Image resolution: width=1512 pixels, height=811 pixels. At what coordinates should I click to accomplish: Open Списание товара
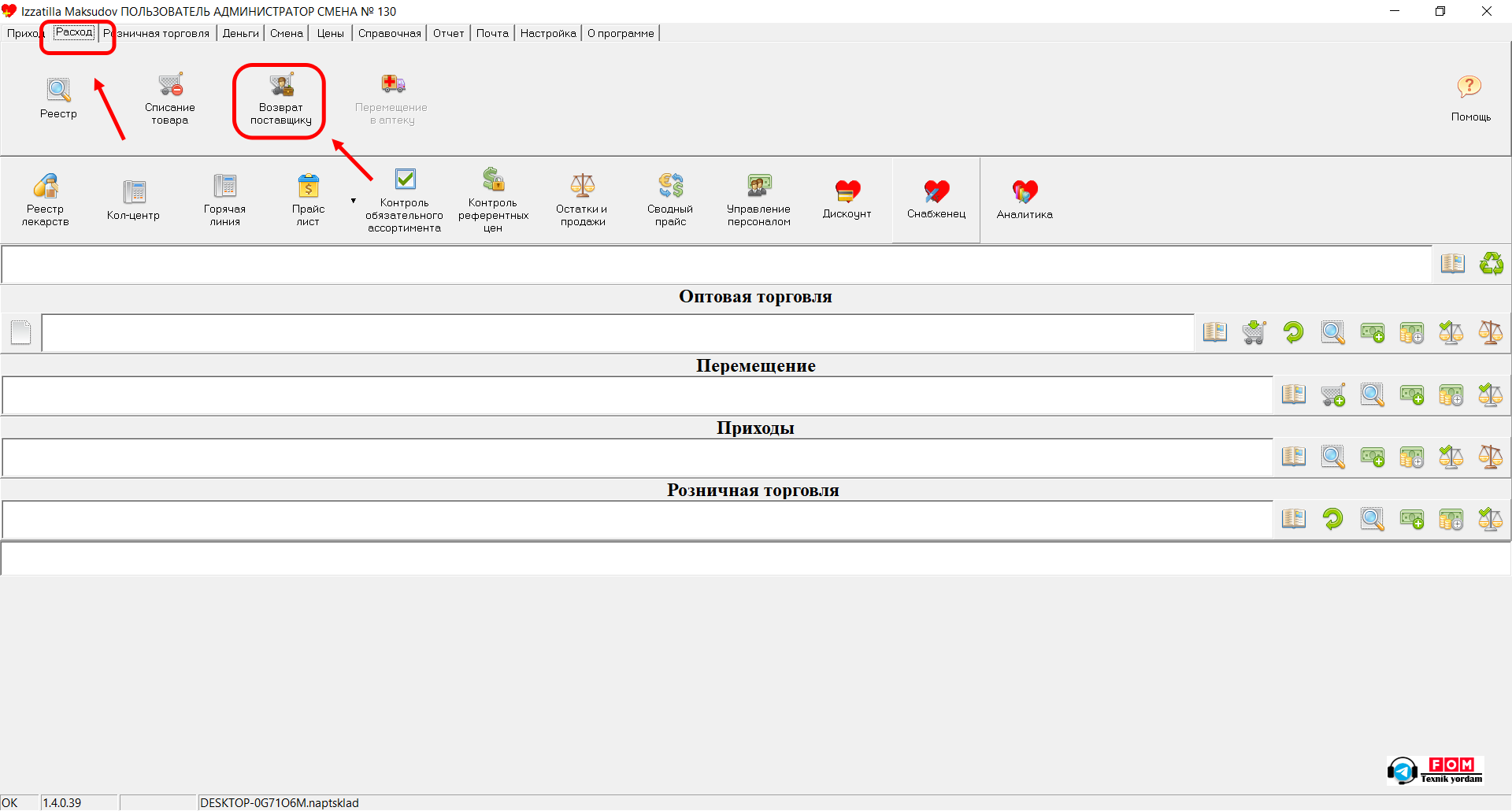coord(170,99)
